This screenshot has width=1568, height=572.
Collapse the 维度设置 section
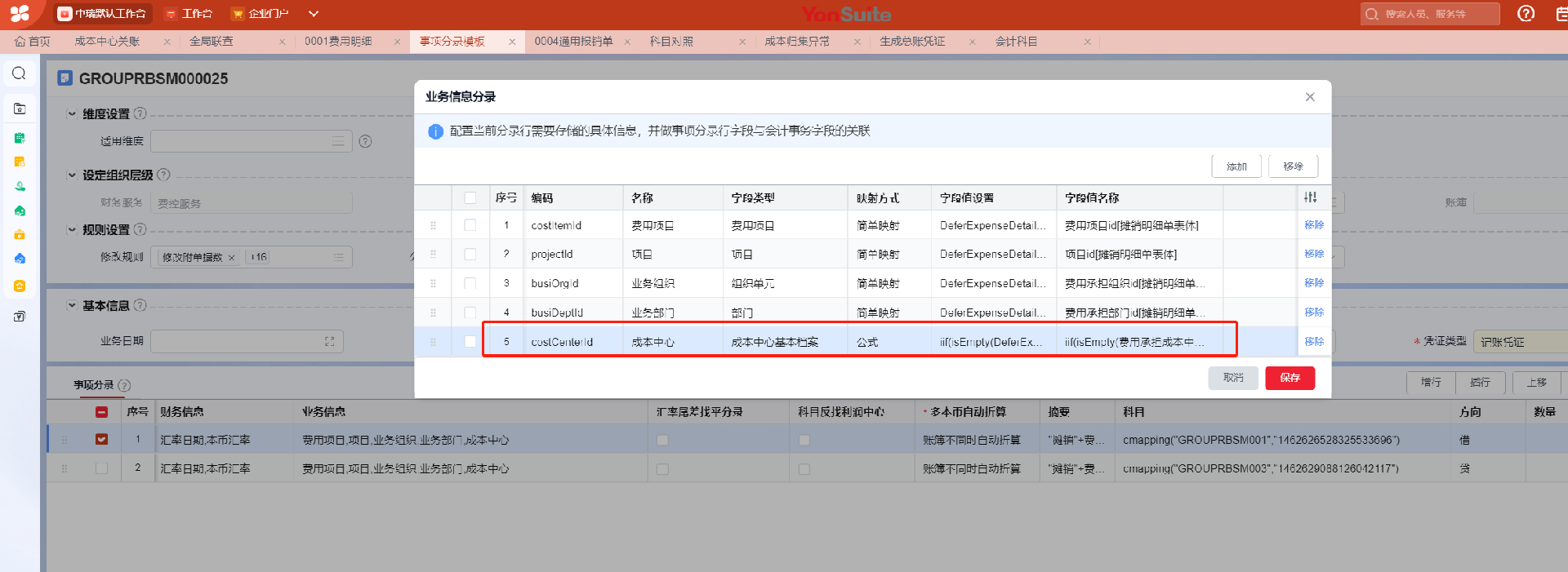point(72,114)
